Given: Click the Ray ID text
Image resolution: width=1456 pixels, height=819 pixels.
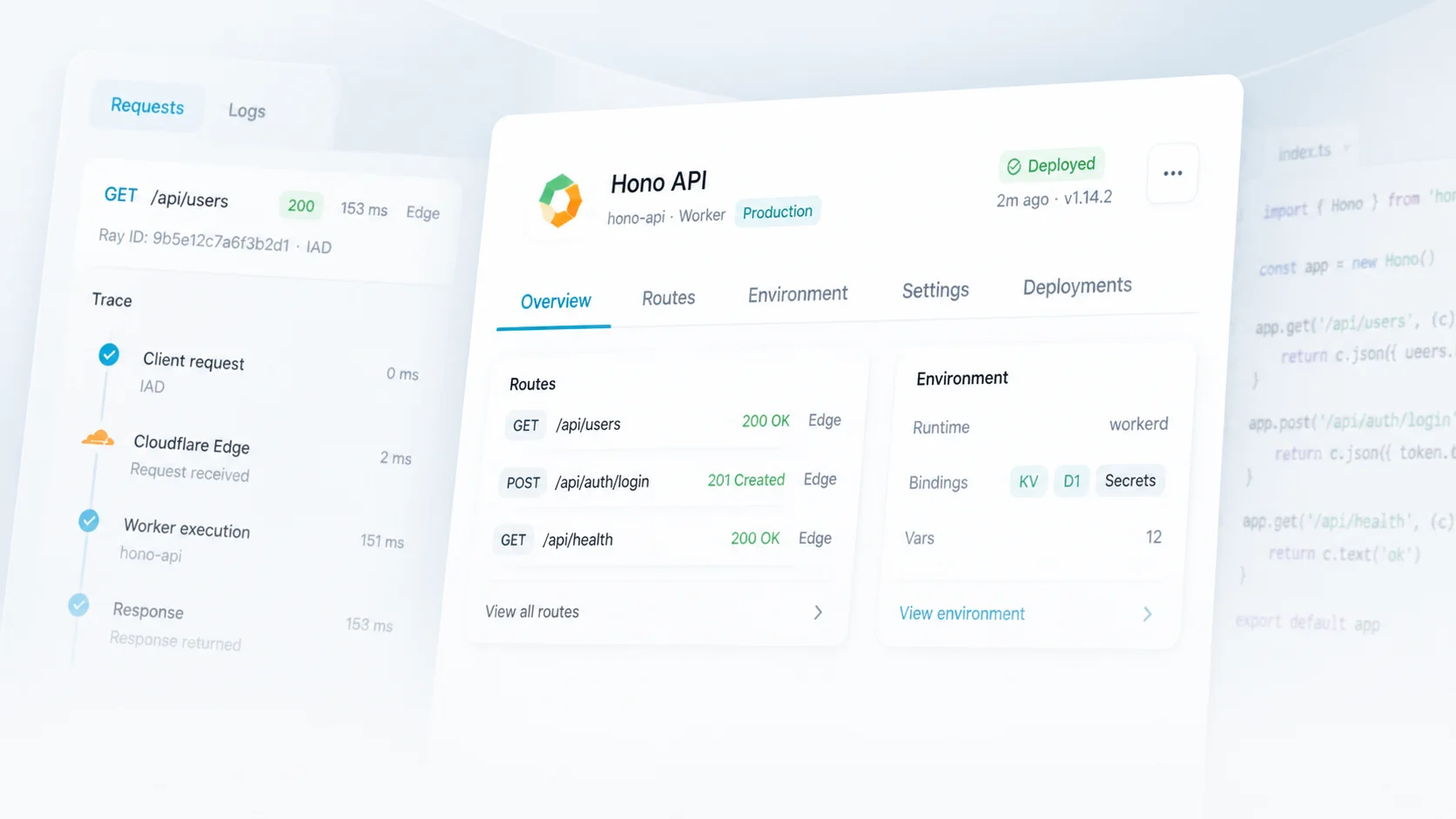Looking at the screenshot, I should [x=215, y=241].
